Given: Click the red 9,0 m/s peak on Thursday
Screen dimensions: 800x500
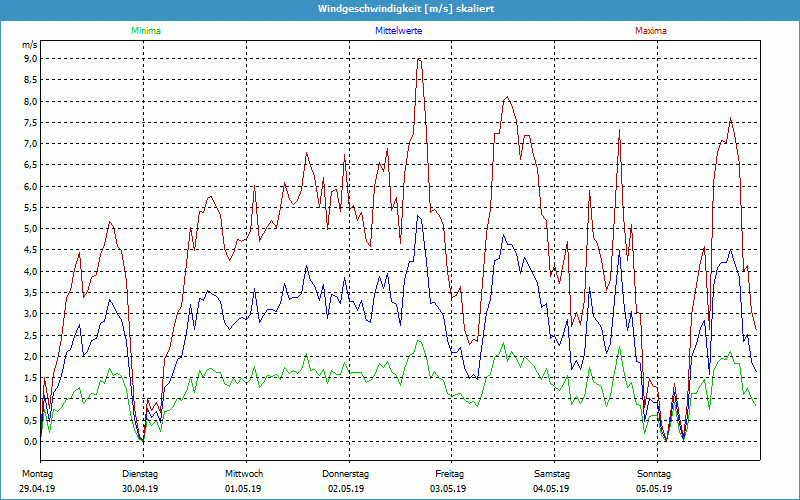Looking at the screenshot, I should click(x=419, y=59).
